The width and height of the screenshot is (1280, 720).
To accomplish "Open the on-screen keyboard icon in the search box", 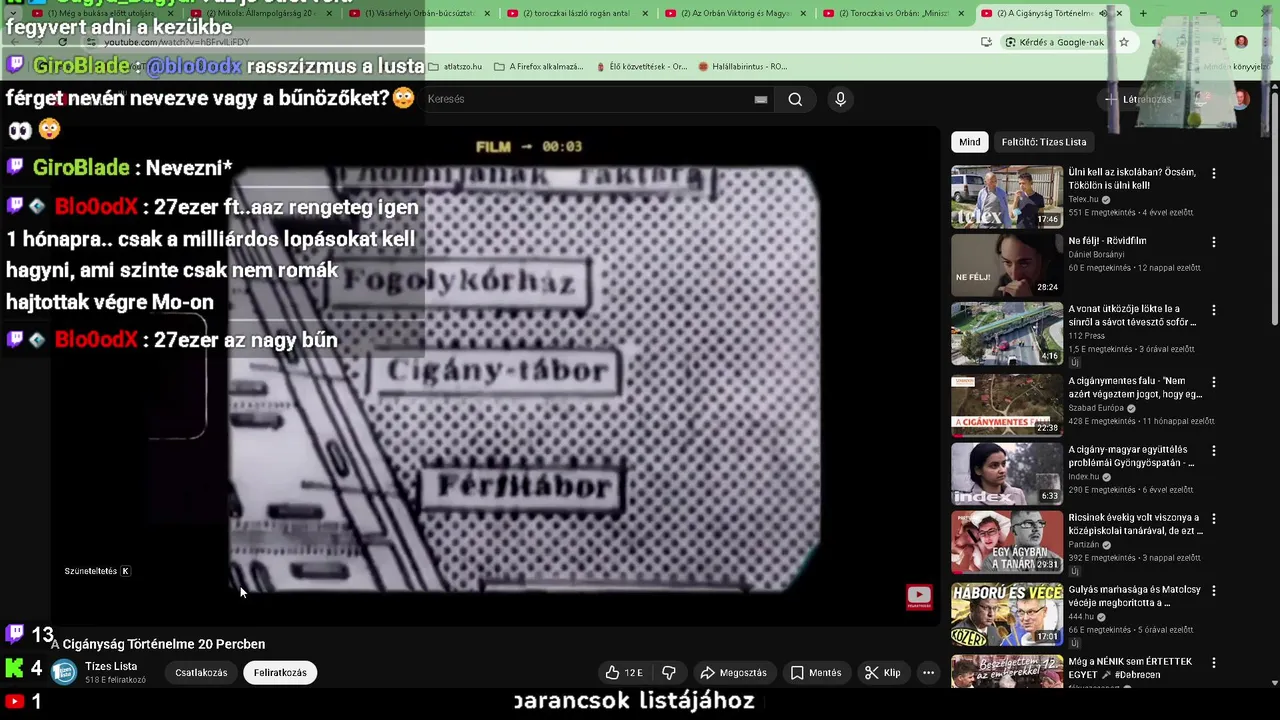I will 761,99.
